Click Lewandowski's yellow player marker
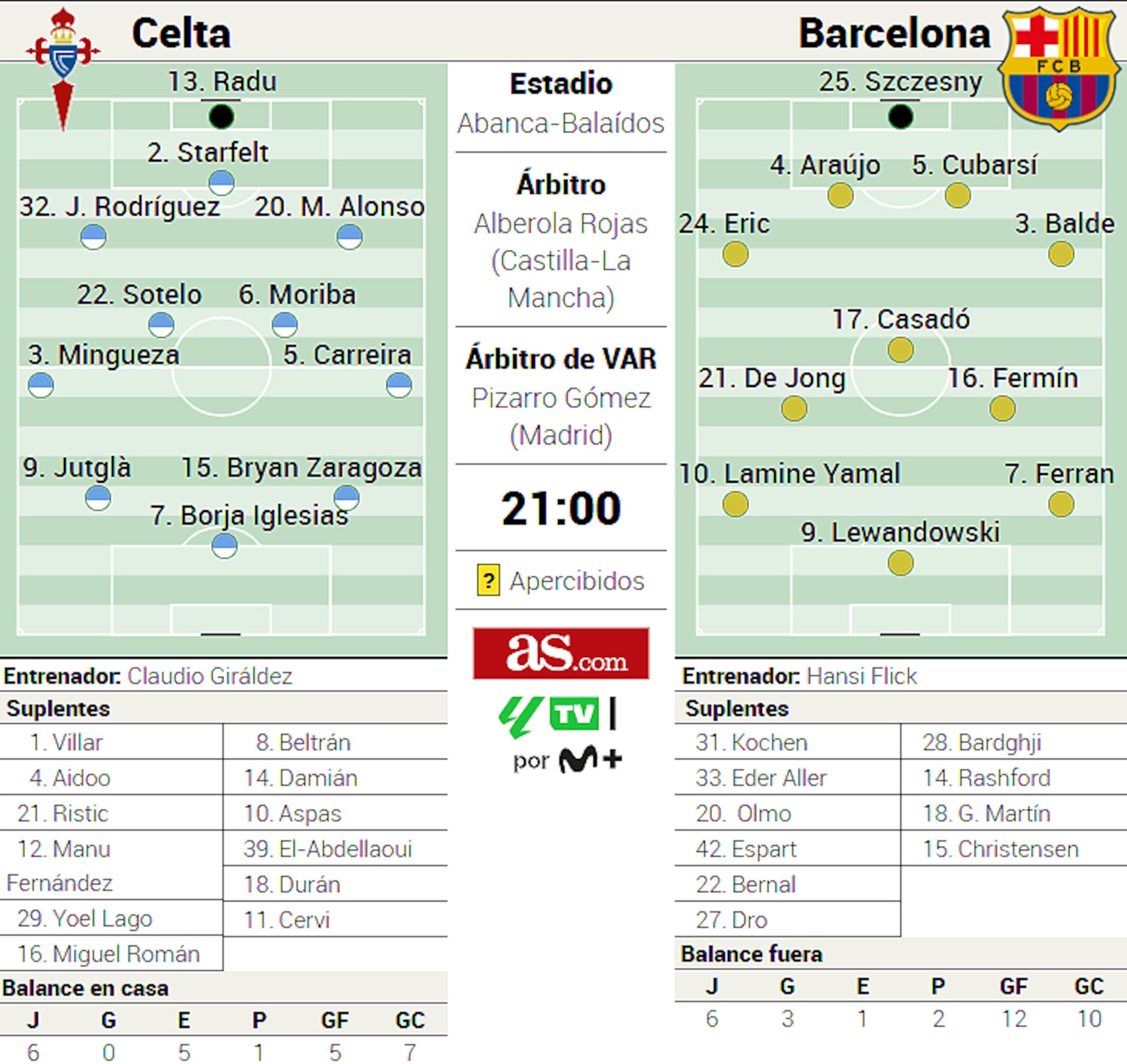1127x1064 pixels. [x=900, y=564]
